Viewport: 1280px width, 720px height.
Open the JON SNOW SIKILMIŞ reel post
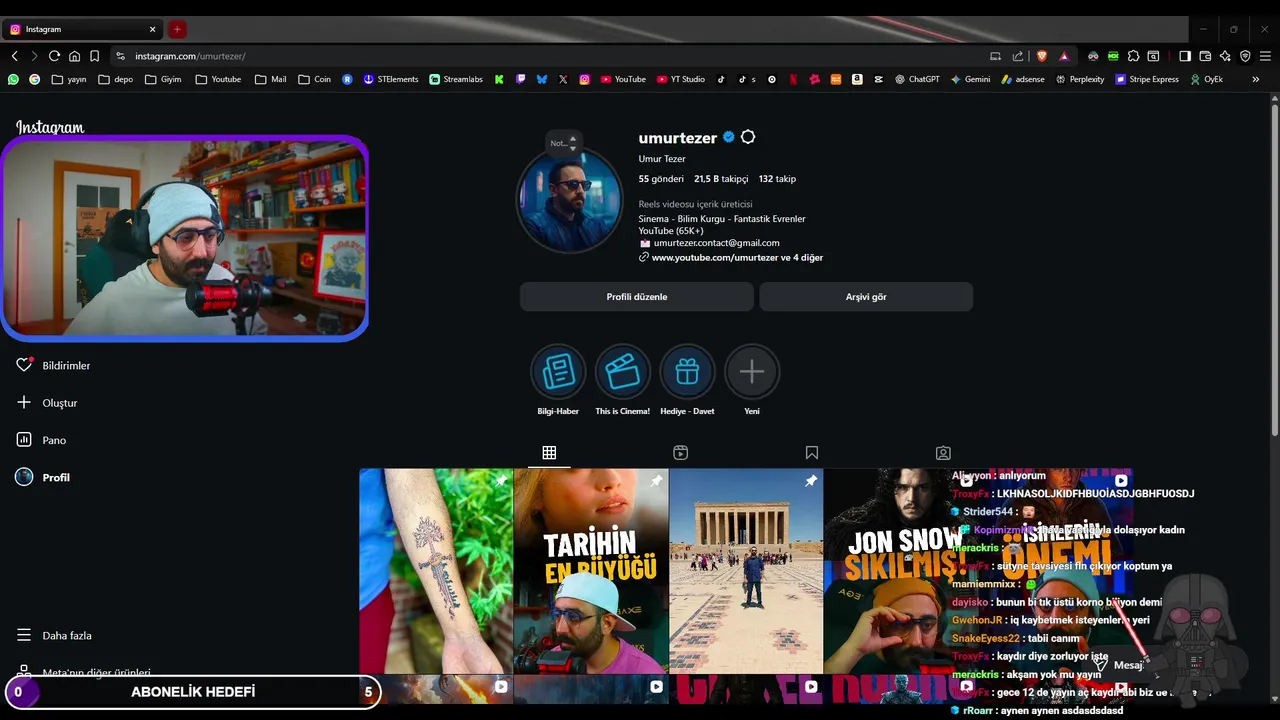pos(887,571)
